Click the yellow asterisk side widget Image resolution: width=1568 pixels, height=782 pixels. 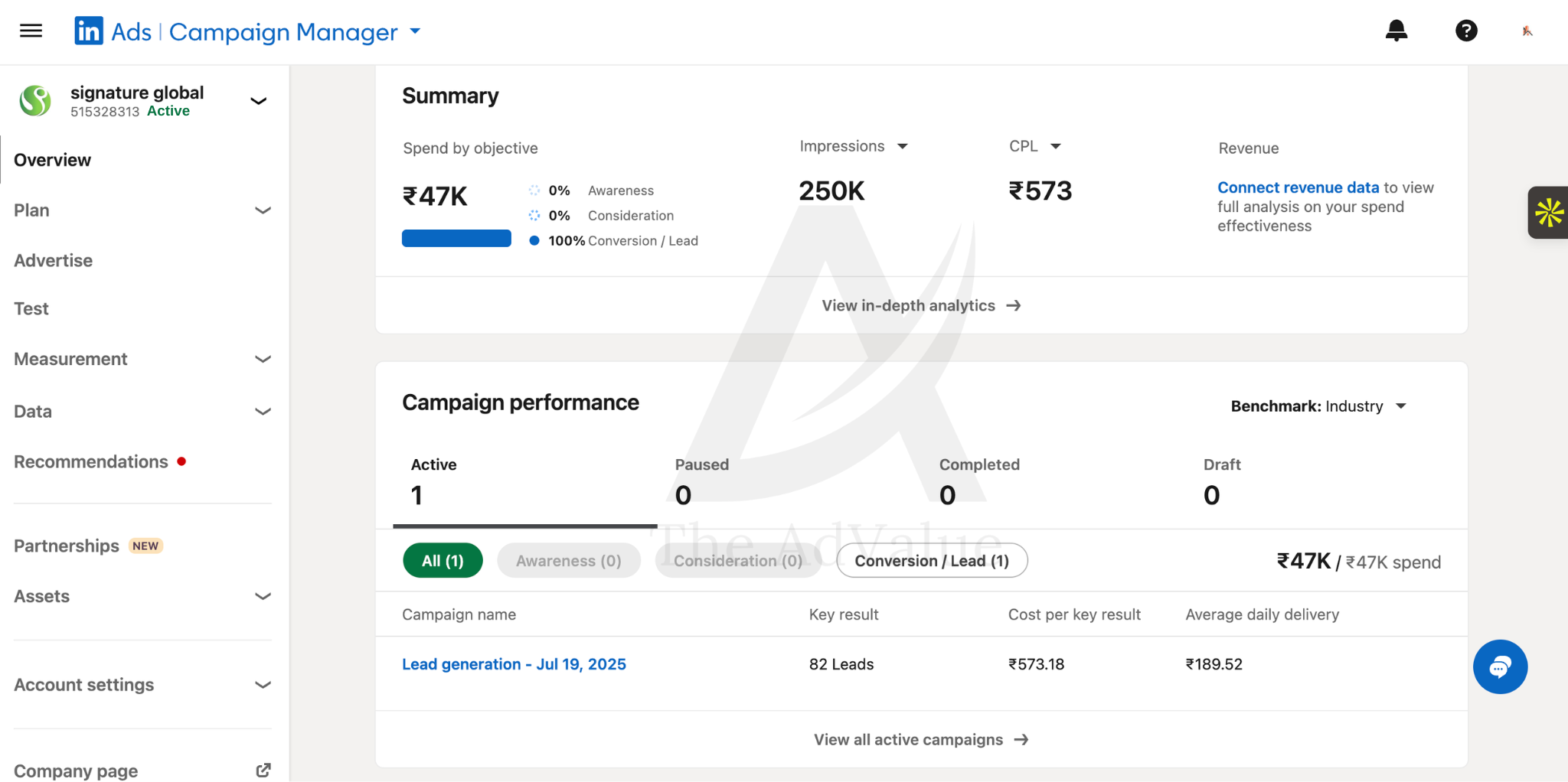[x=1549, y=213]
